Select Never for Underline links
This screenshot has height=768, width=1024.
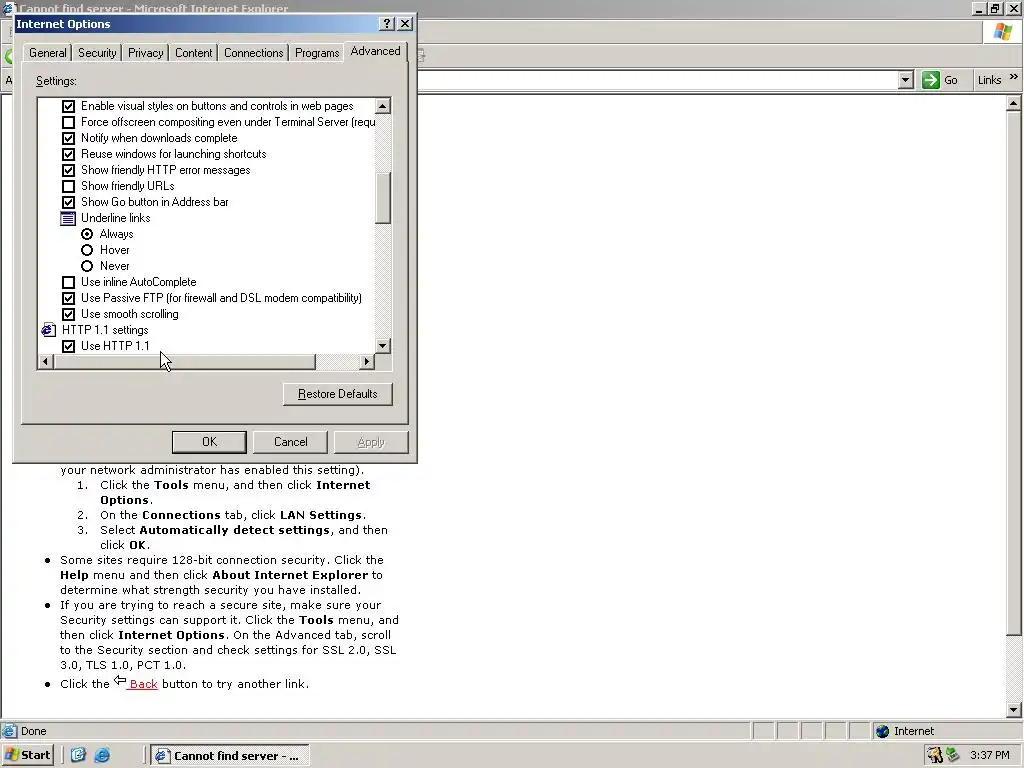pos(87,266)
